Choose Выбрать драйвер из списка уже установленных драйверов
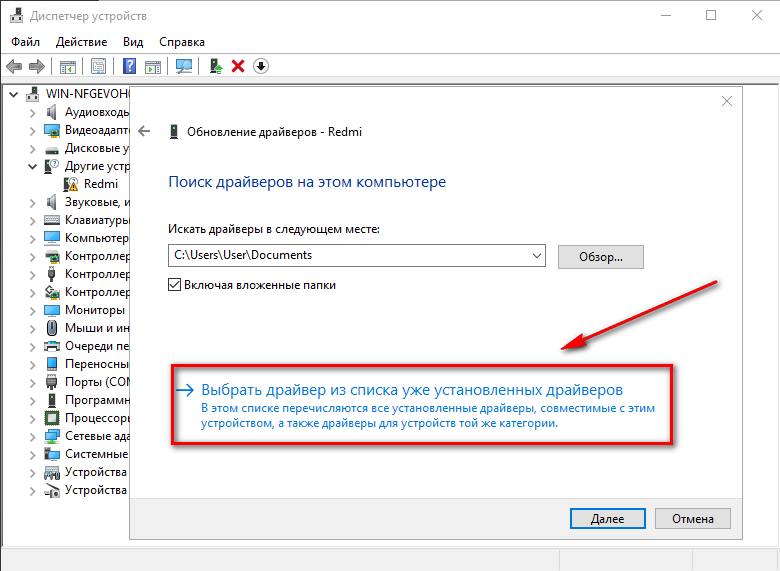780x571 pixels. (412, 390)
